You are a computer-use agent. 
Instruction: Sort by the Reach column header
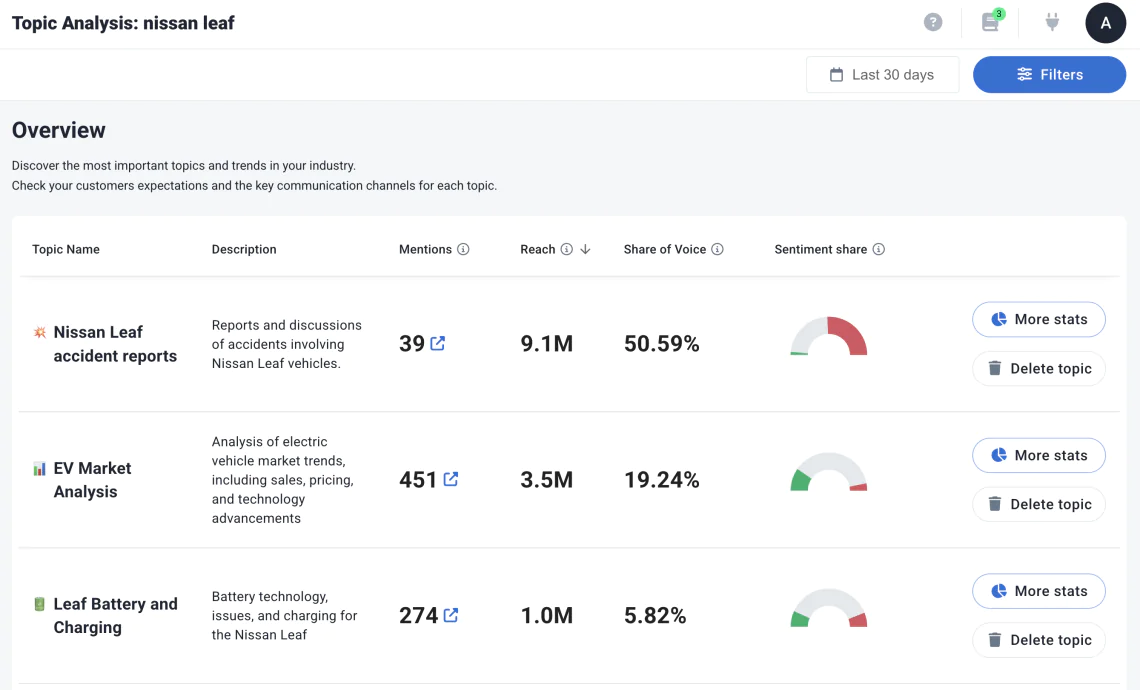[x=537, y=249]
